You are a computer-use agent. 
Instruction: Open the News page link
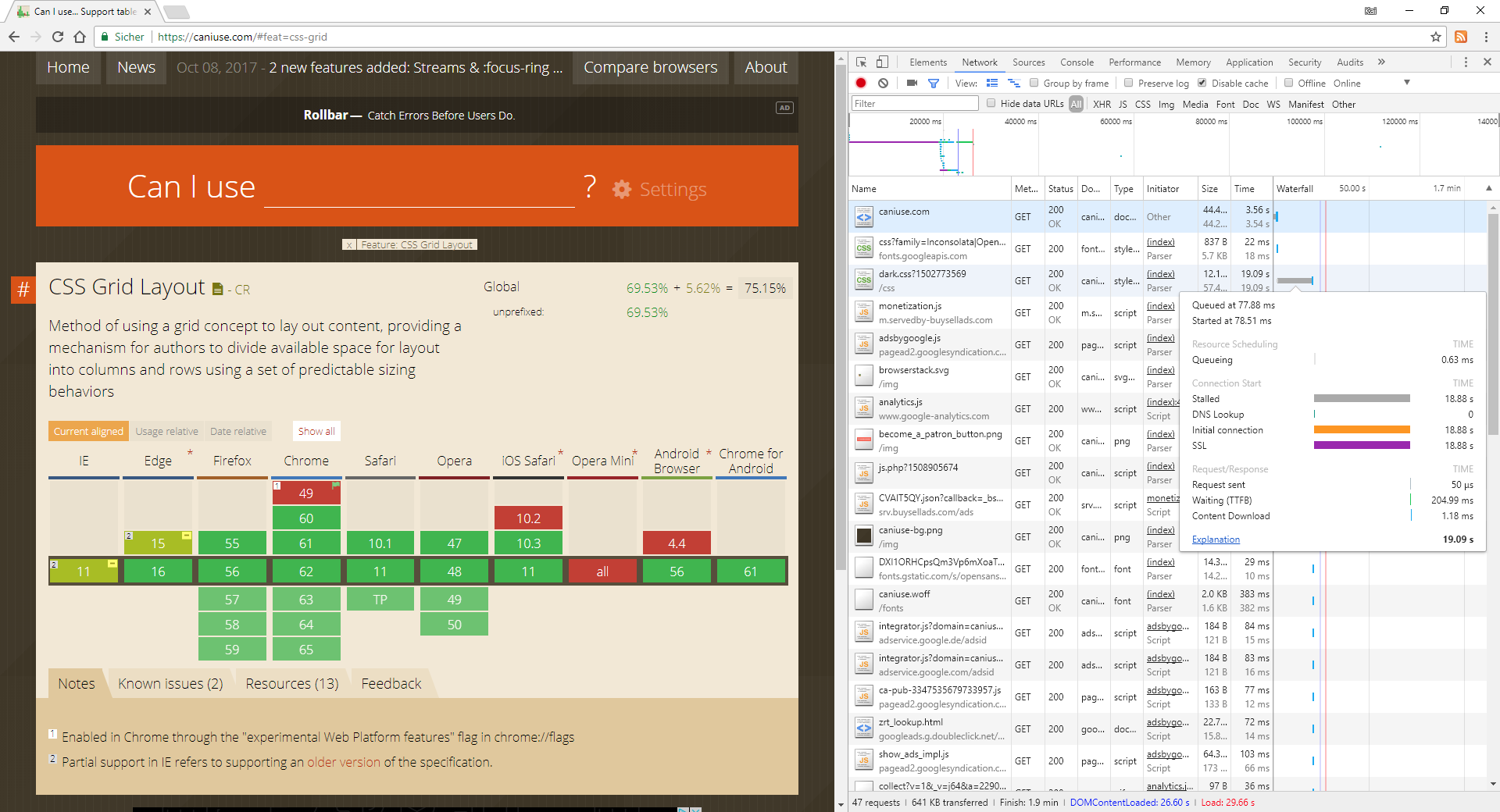point(136,68)
